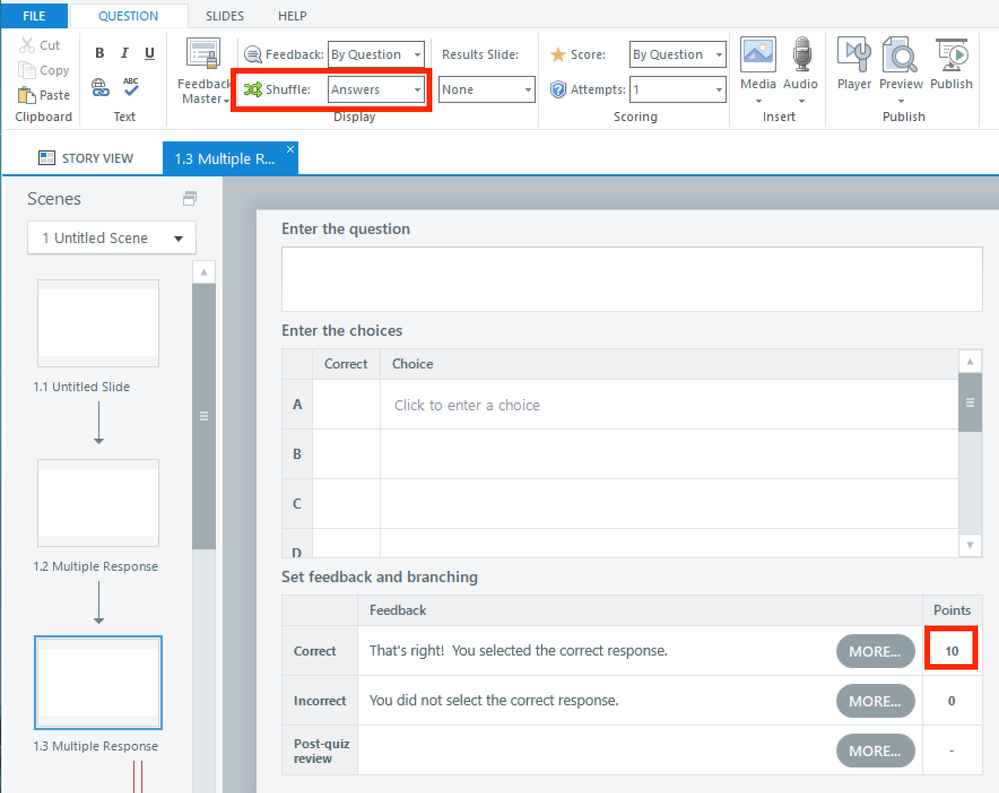Open the Player settings

[854, 65]
